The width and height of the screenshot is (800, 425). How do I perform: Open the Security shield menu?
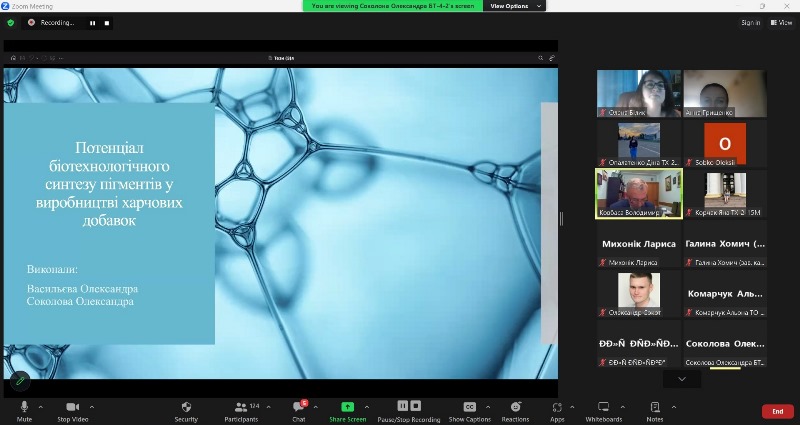(186, 411)
